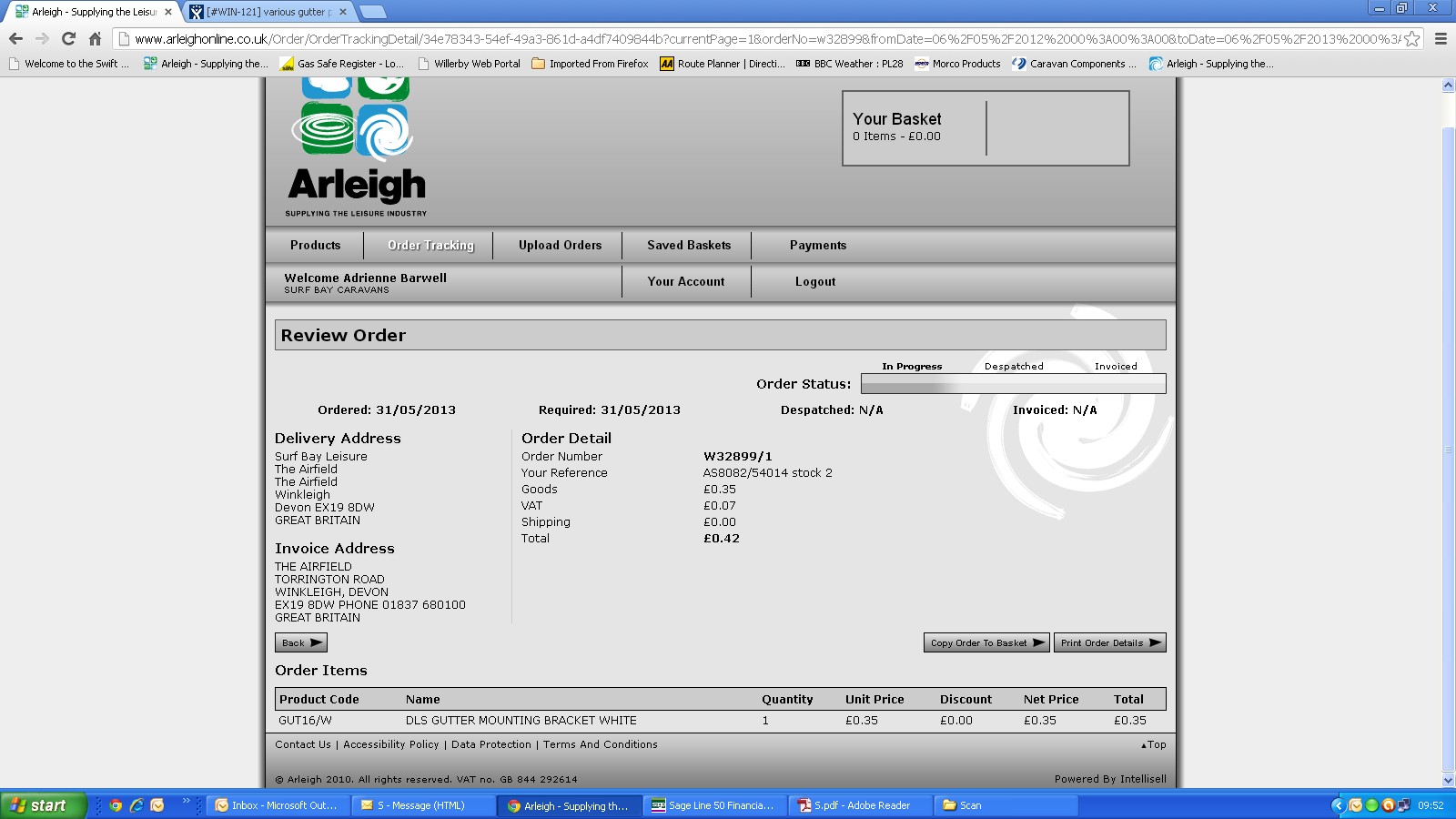Image resolution: width=1456 pixels, height=819 pixels.
Task: Open the Imported From Firefox bookmarks folder
Action: tap(590, 64)
